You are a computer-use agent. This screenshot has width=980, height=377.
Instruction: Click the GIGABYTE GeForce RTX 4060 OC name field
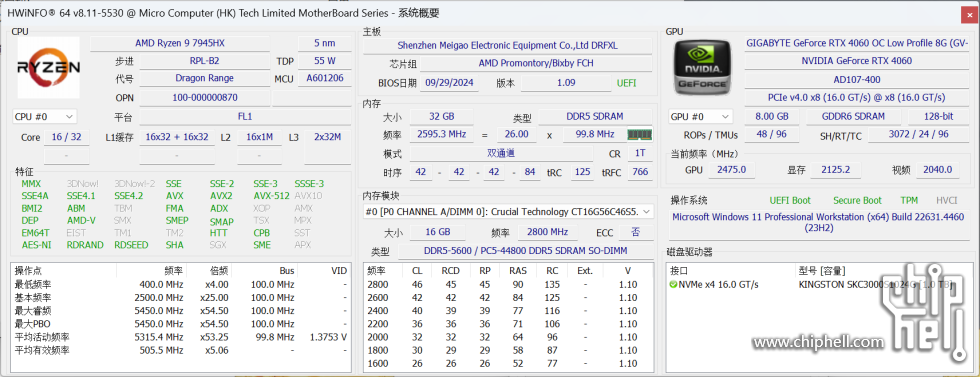[x=856, y=43]
